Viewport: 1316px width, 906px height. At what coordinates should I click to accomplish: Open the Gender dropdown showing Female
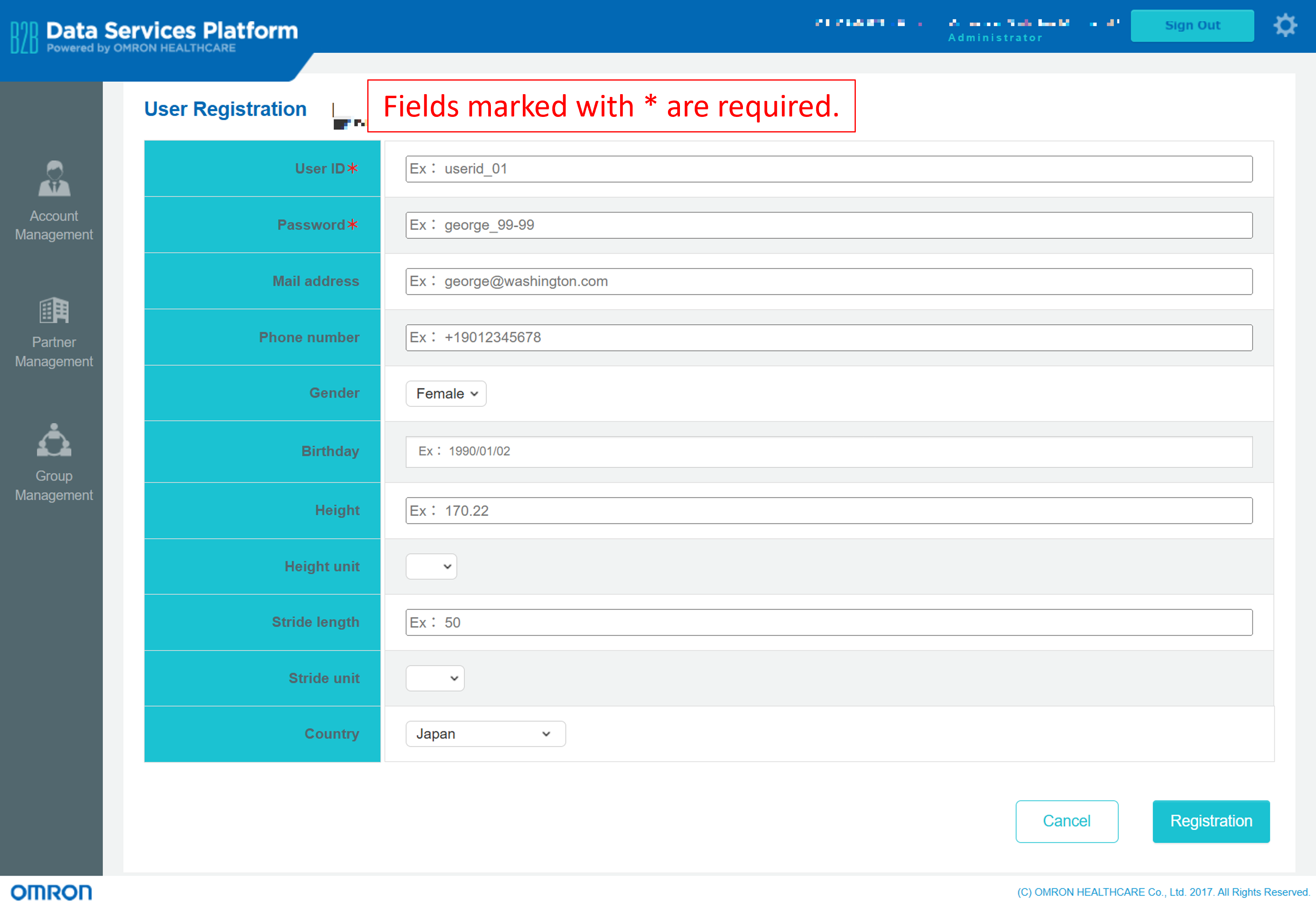tap(445, 393)
